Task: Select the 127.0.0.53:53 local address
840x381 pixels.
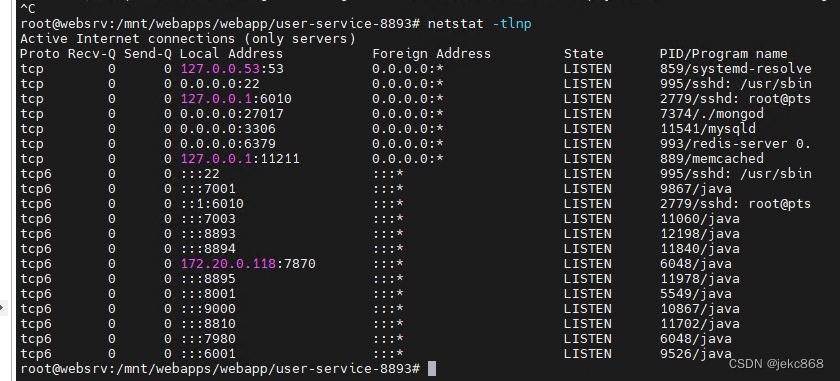Action: pos(232,69)
